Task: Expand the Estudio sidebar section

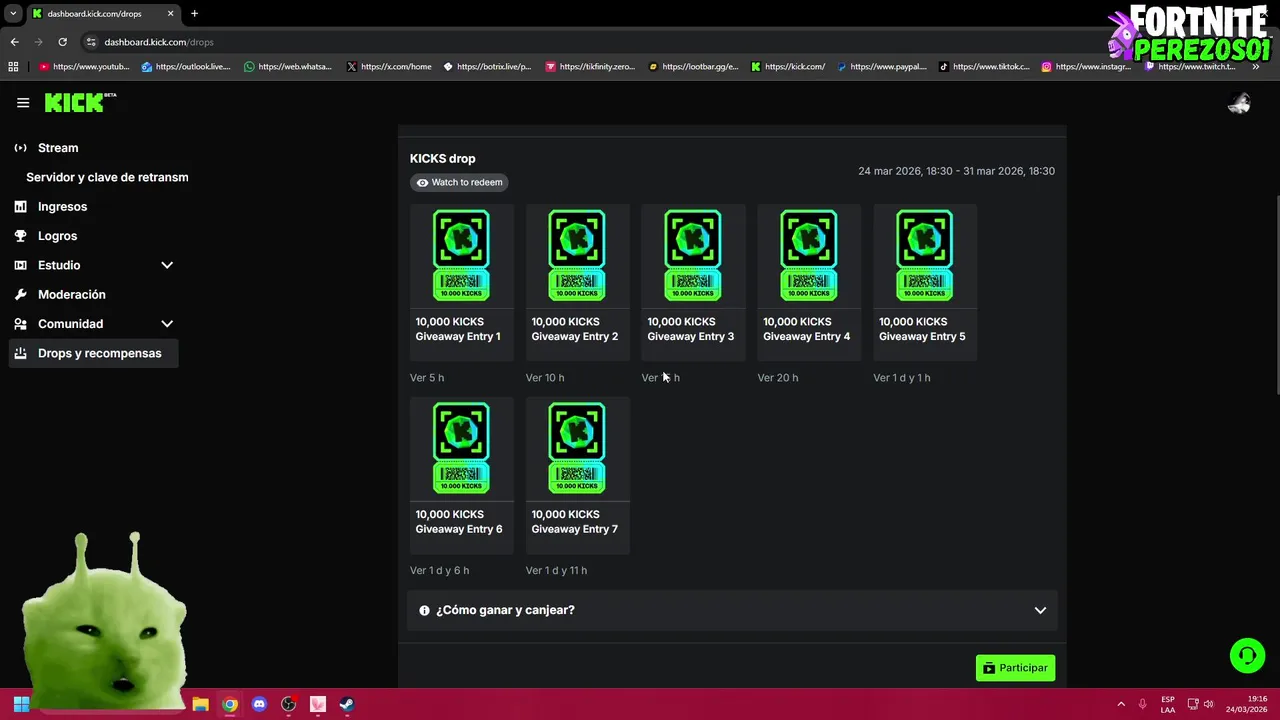Action: click(167, 265)
